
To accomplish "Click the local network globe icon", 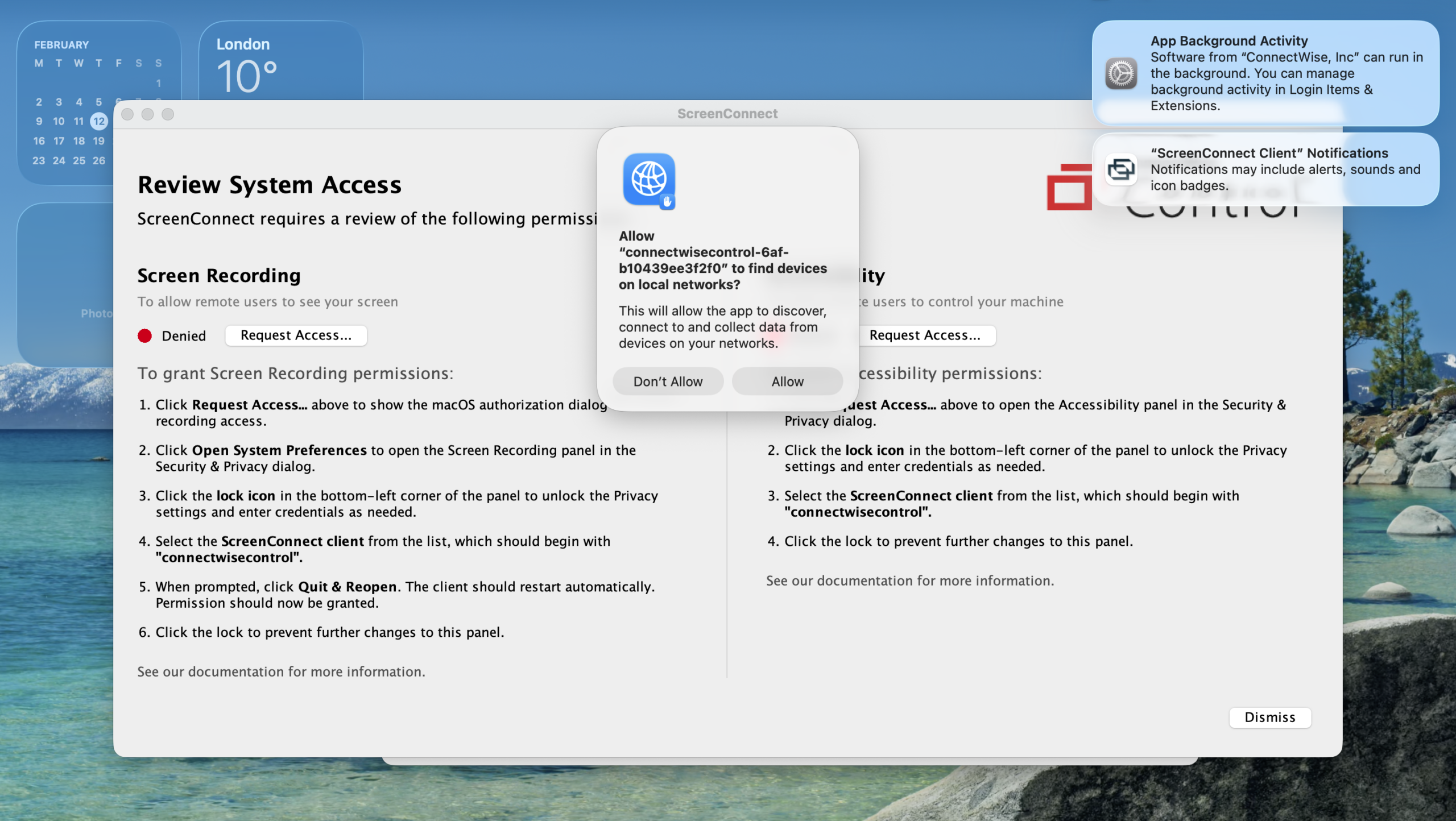I will (649, 180).
